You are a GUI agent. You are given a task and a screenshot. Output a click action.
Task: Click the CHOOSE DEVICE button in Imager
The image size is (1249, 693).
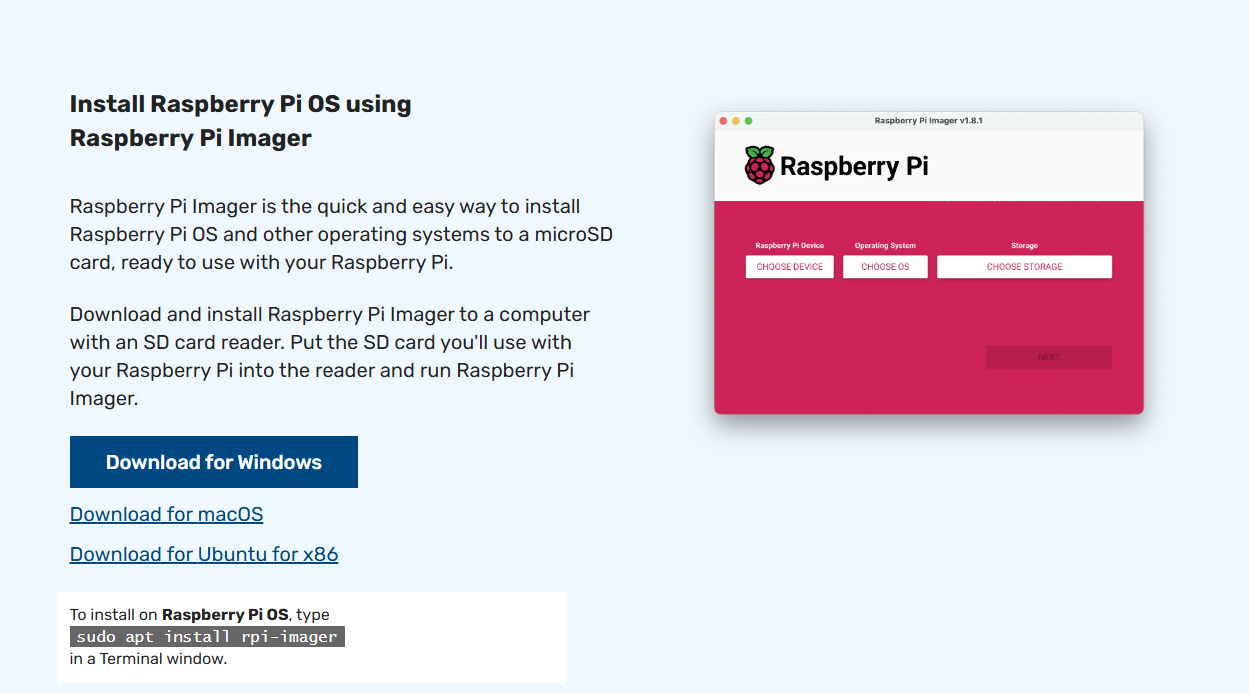[790, 267]
